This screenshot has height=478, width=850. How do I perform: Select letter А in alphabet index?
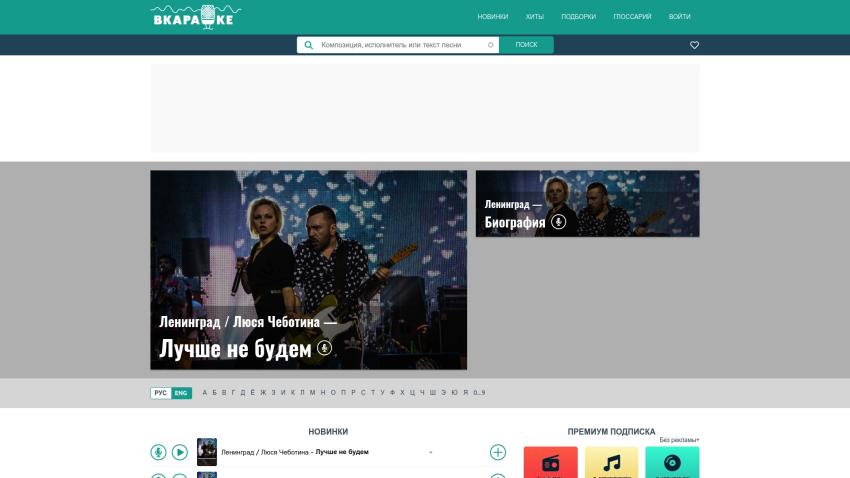(204, 393)
